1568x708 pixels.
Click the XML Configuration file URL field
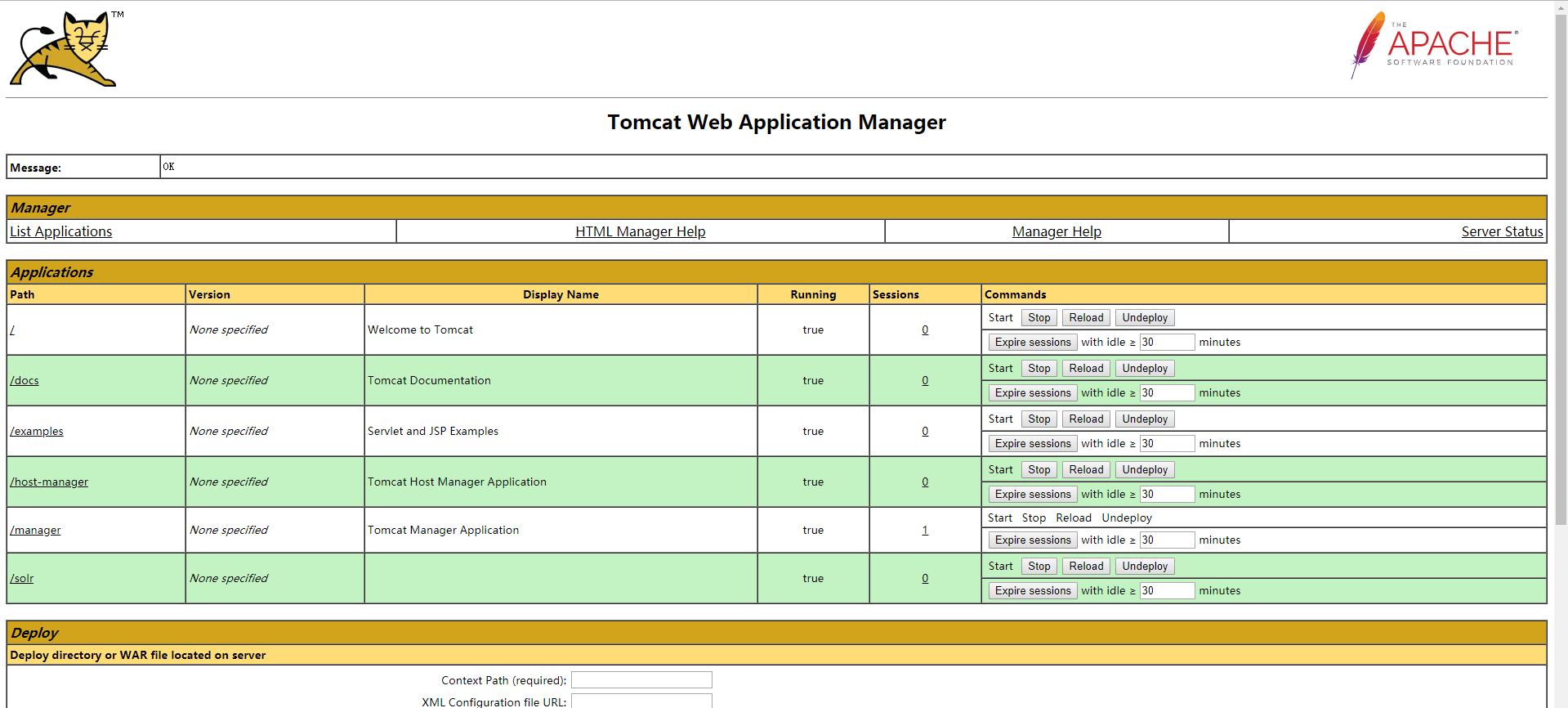point(641,701)
